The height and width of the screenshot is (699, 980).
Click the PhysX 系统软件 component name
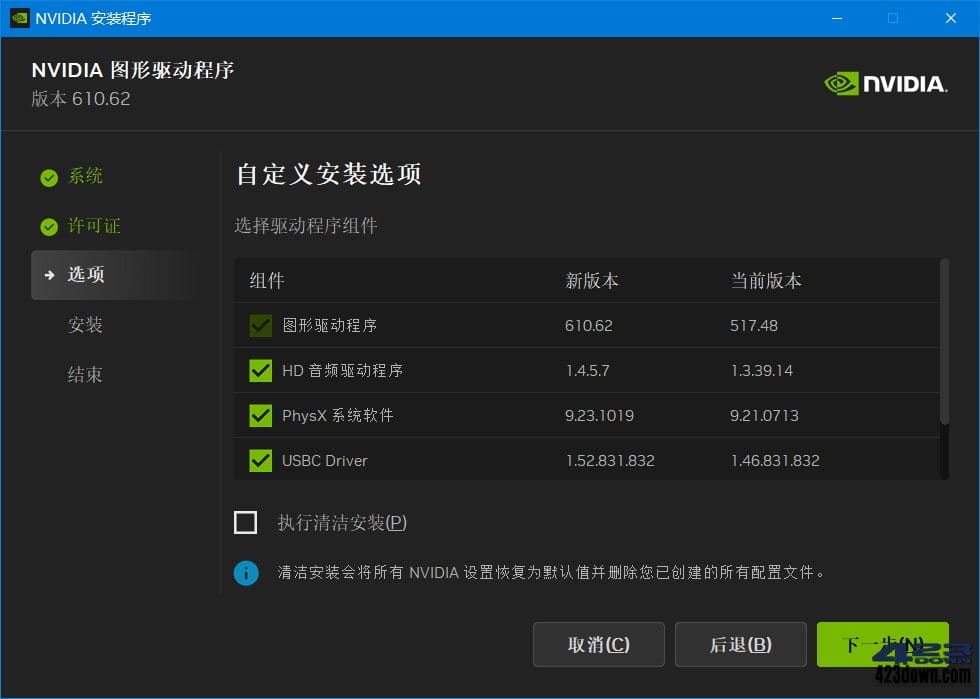(x=338, y=416)
